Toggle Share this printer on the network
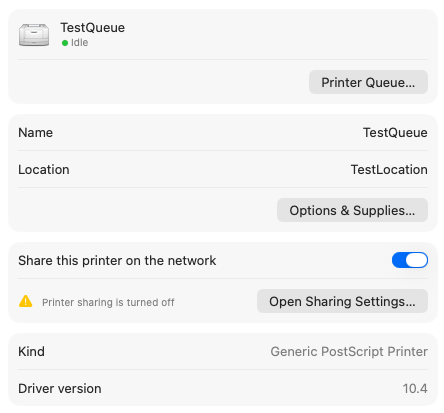 click(x=410, y=260)
